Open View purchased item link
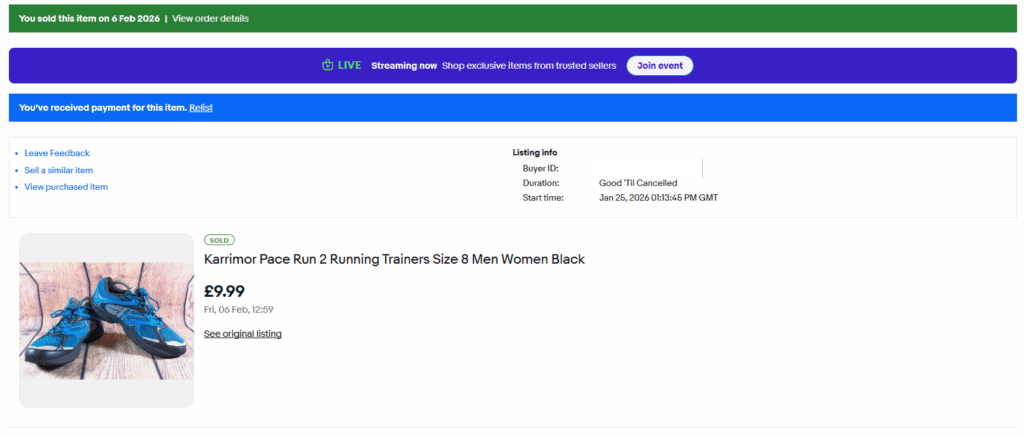The height and width of the screenshot is (435, 1024). (x=66, y=187)
